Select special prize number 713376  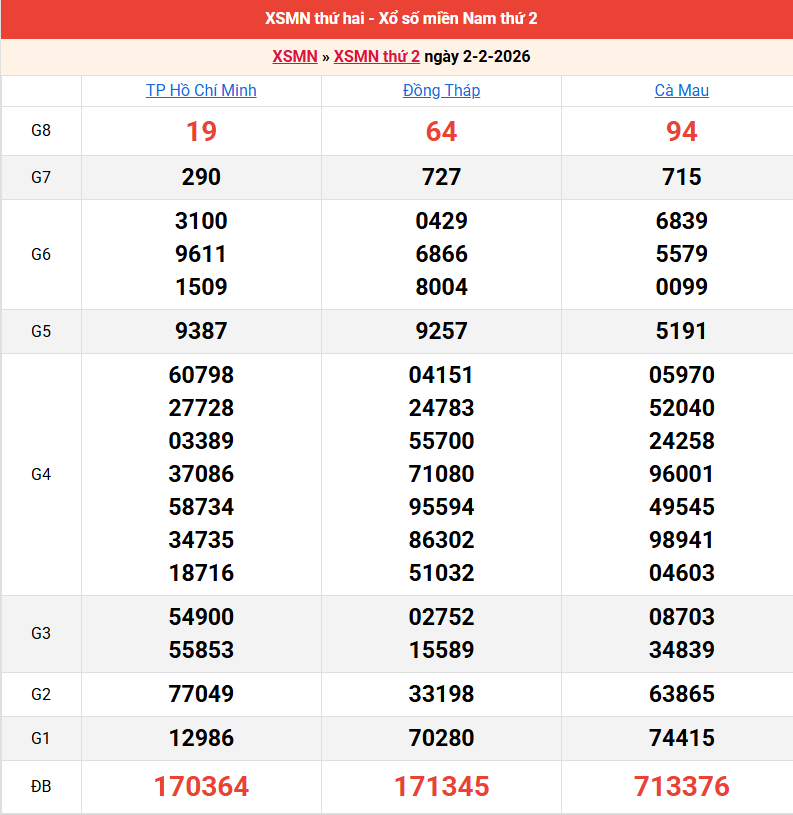pyautogui.click(x=681, y=787)
